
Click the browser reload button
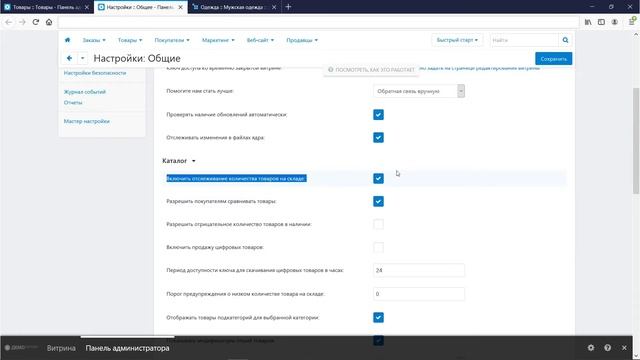(36, 22)
